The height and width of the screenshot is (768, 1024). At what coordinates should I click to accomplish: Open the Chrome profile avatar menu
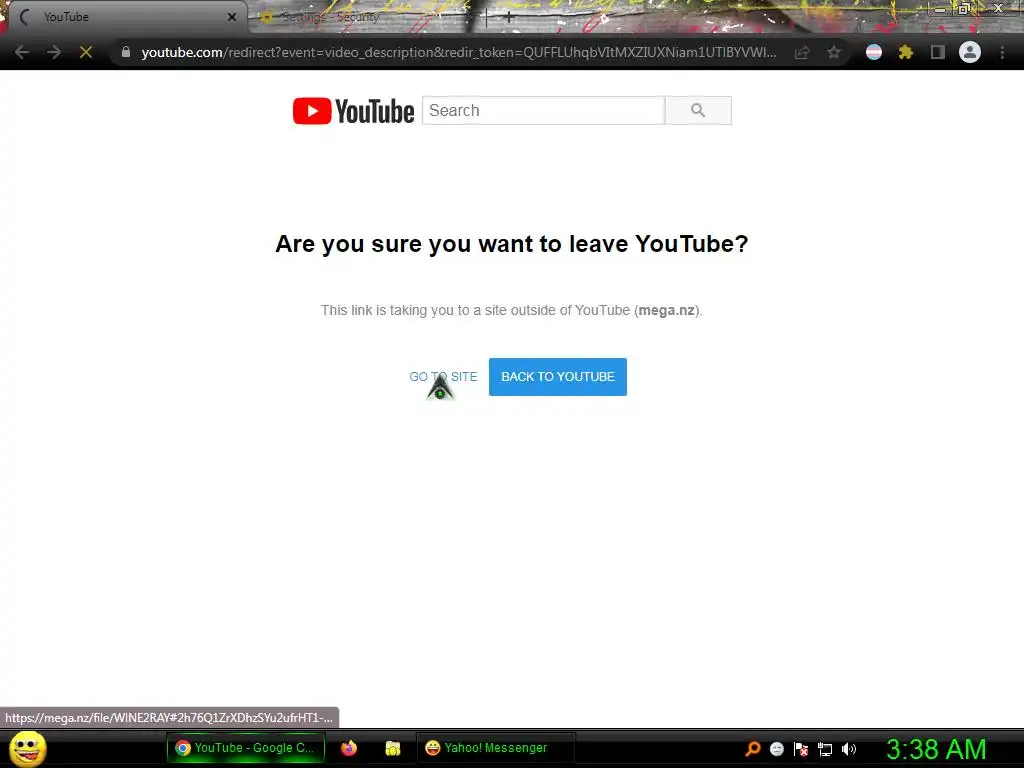pos(970,52)
